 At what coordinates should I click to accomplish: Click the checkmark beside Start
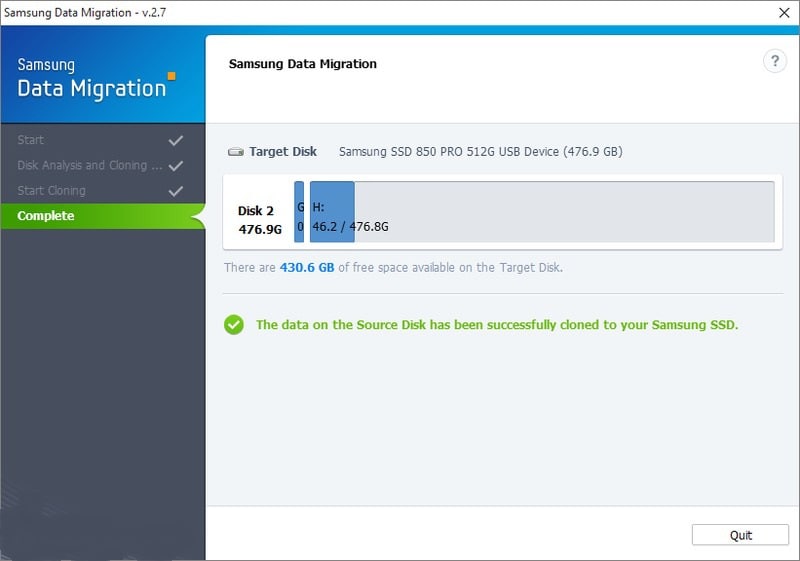[176, 140]
